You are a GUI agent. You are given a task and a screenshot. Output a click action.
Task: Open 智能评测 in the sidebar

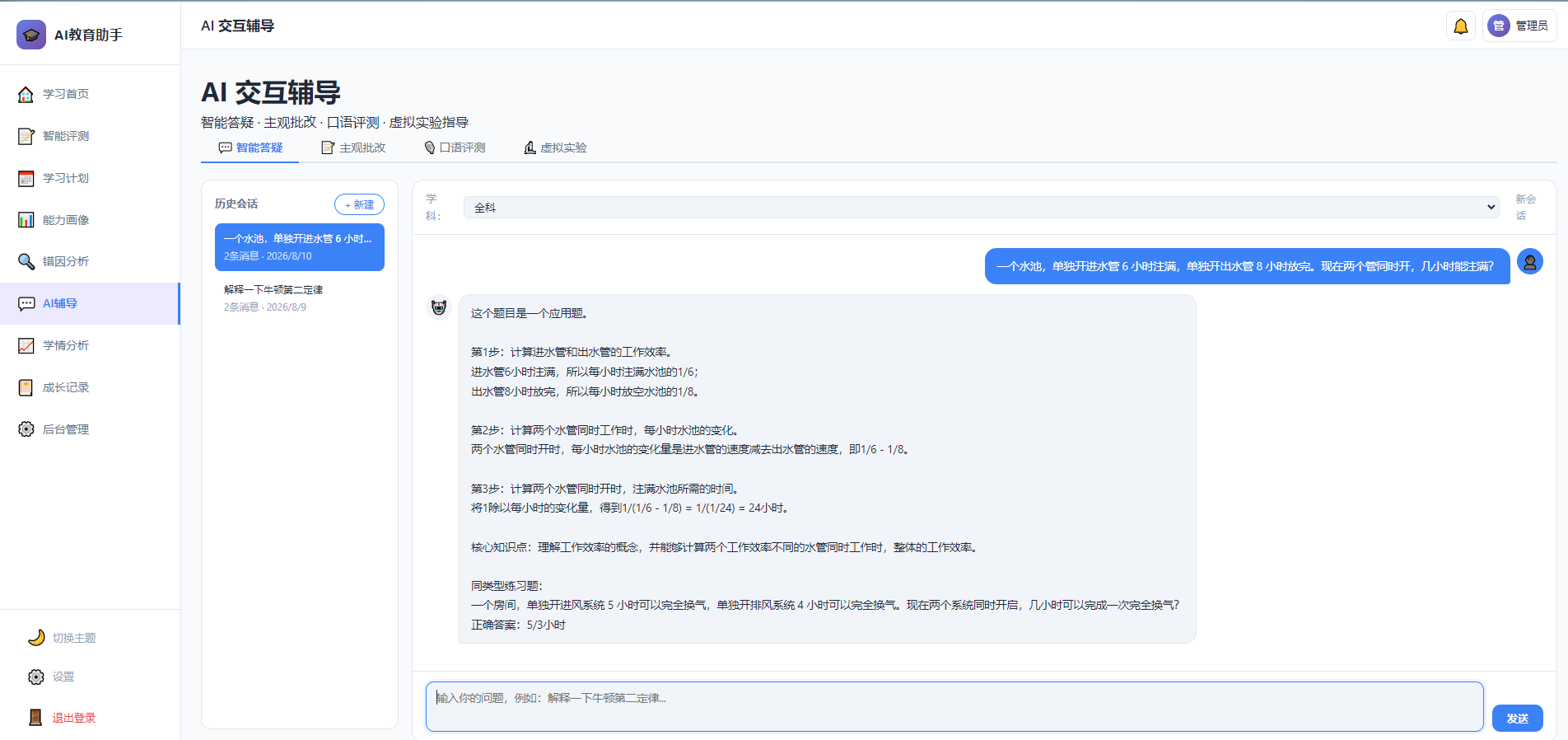coord(91,136)
